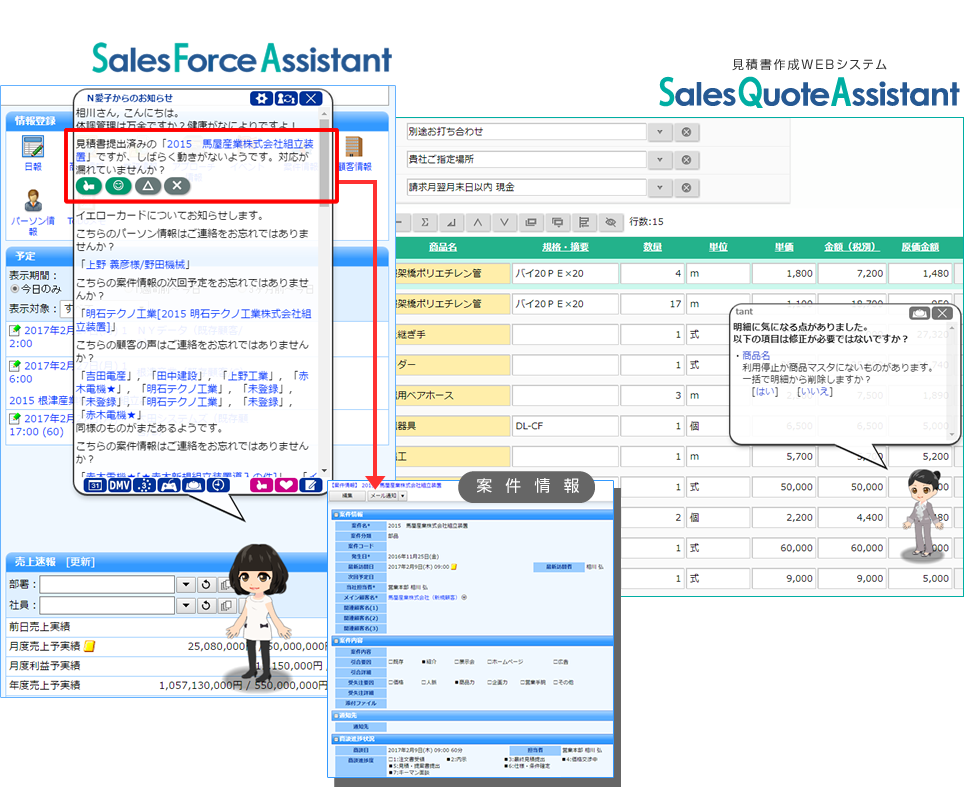Click the 社員 input field
Viewport: 964px width, 798px height.
[108, 606]
